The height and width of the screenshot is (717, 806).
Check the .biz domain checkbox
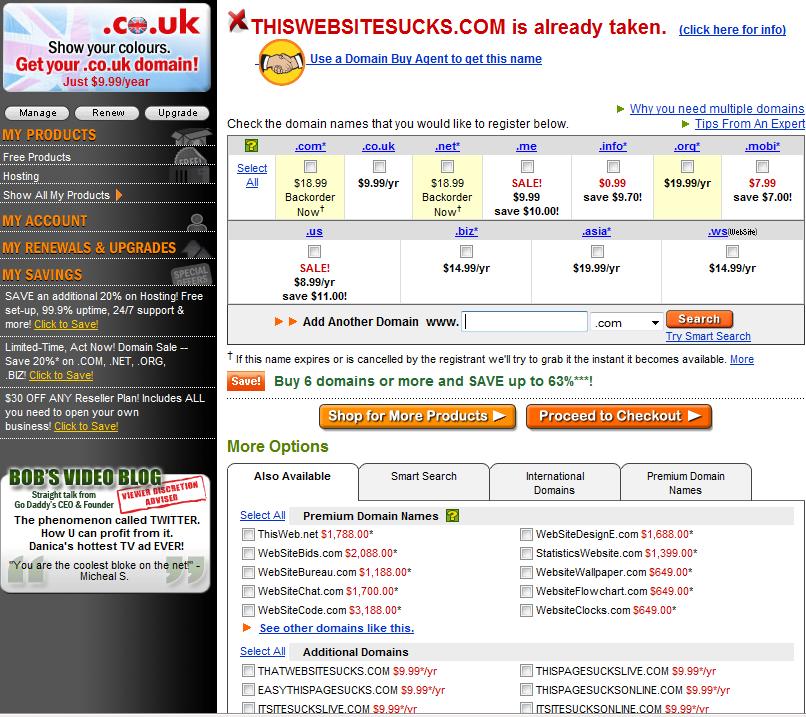[x=466, y=251]
